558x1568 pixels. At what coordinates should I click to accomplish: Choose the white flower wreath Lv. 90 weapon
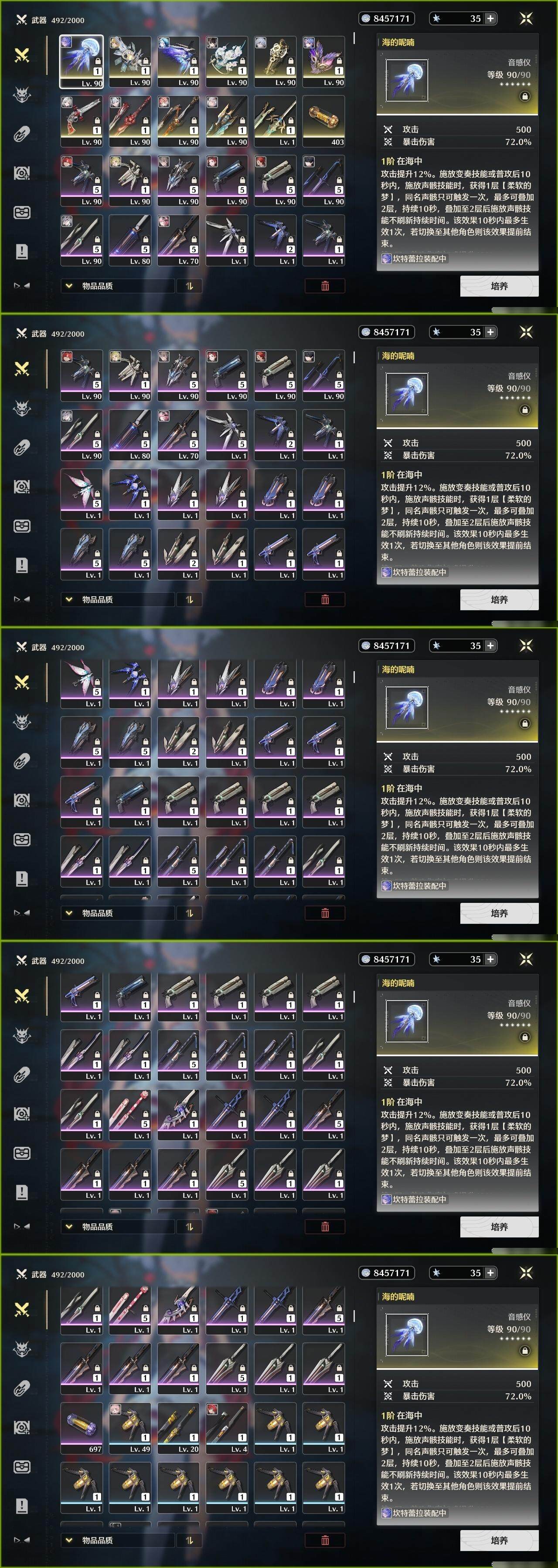click(x=227, y=61)
